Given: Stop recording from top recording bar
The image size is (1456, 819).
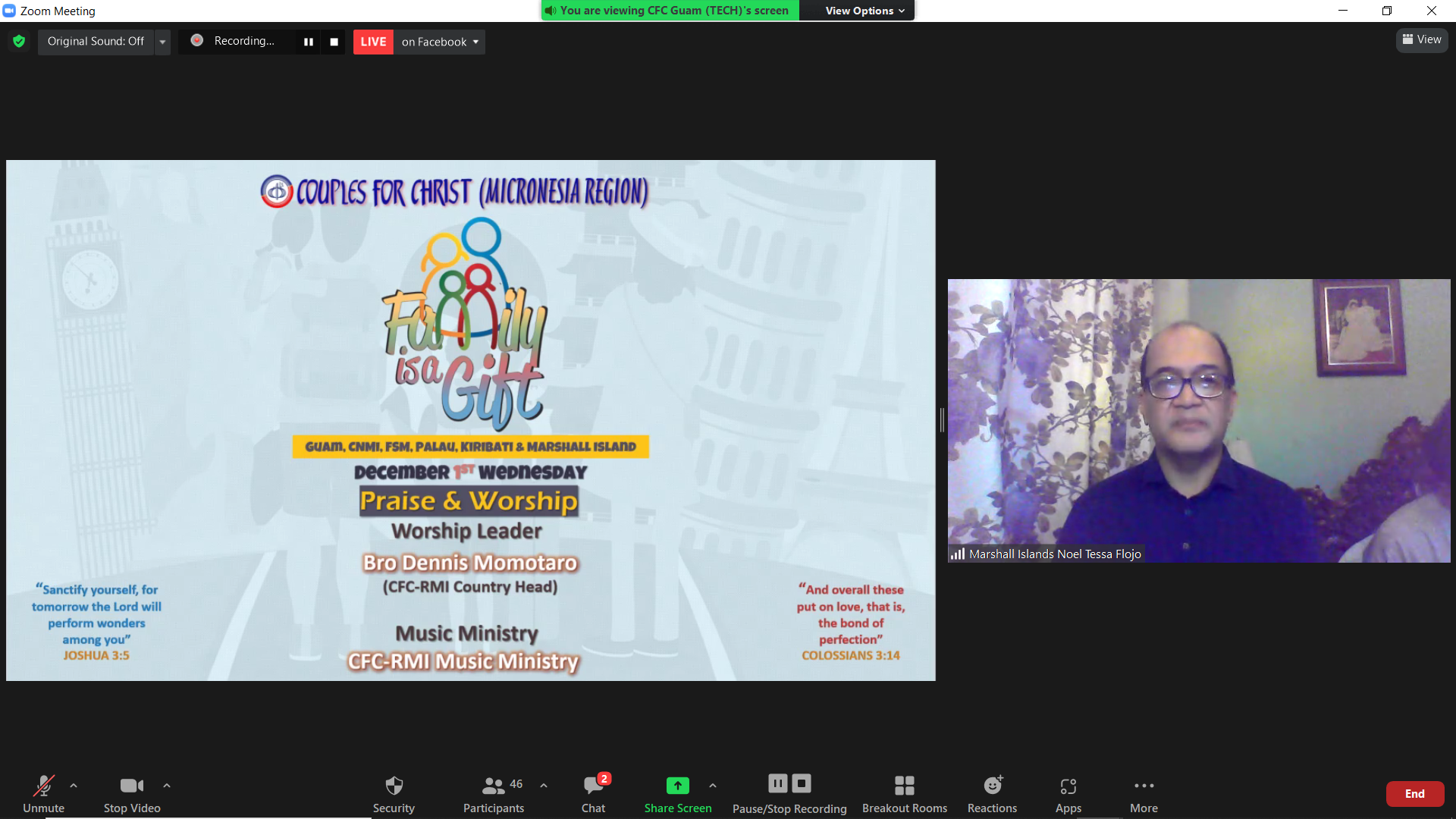Looking at the screenshot, I should (x=334, y=42).
